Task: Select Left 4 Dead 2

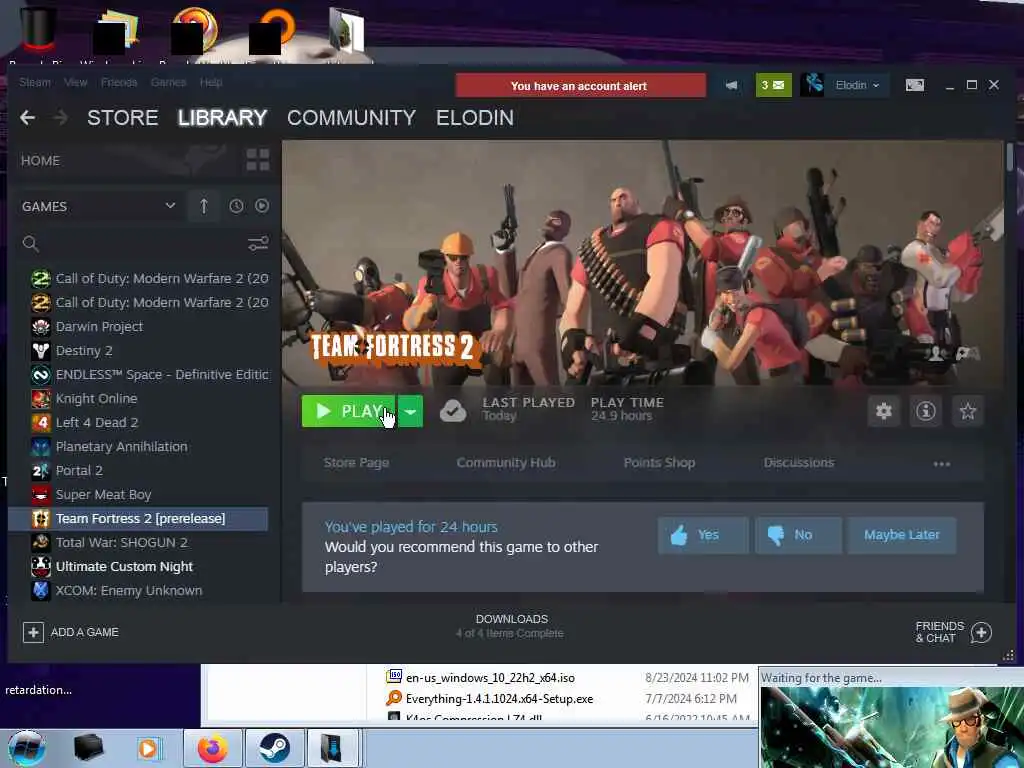Action: tap(139, 423)
